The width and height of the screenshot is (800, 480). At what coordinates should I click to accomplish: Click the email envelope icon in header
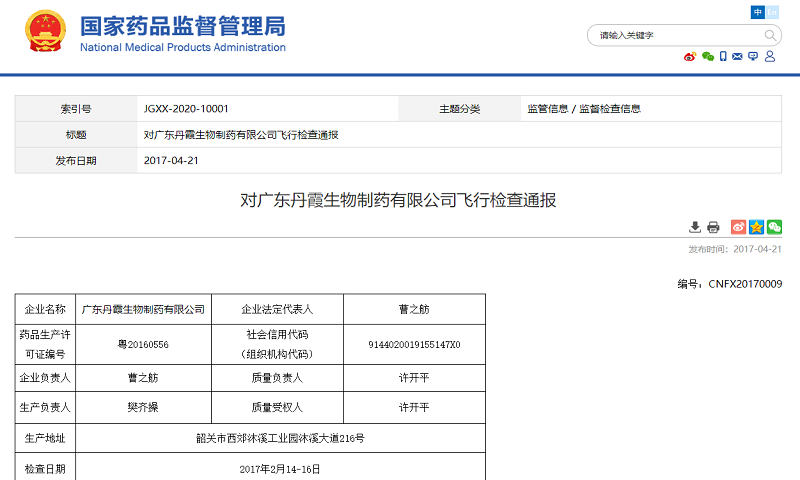point(738,57)
